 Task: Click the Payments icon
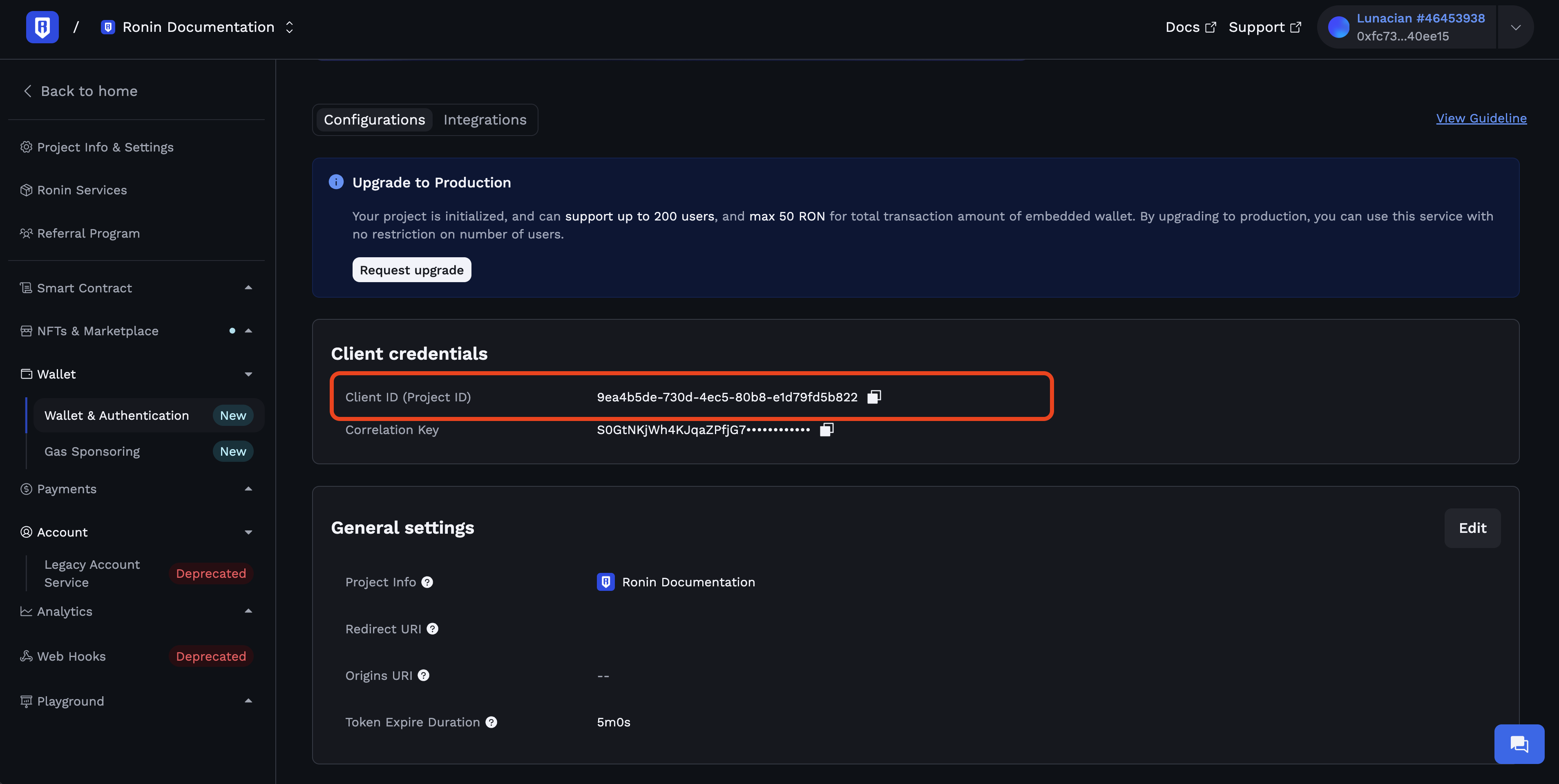(x=26, y=489)
